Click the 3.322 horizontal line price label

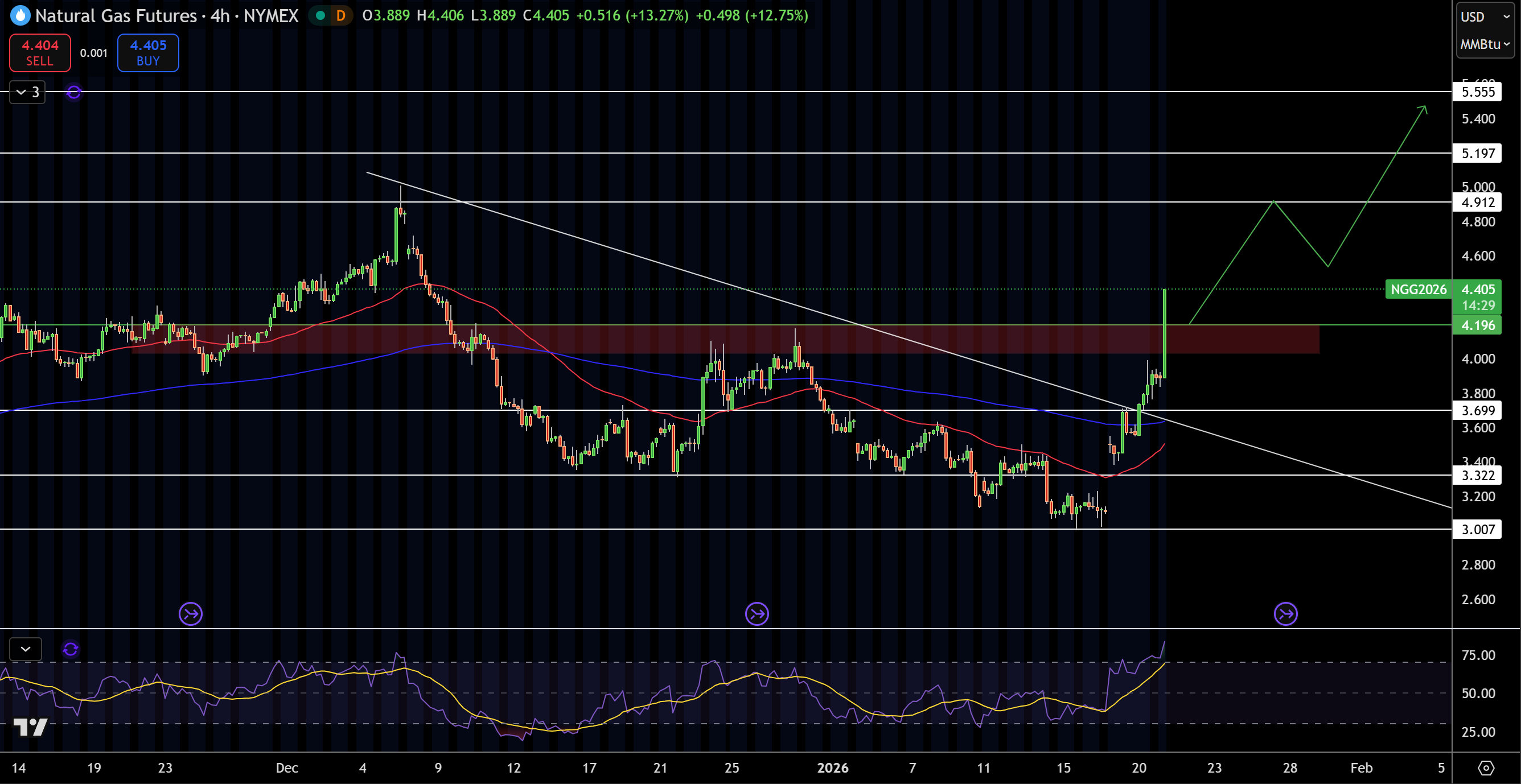pos(1477,475)
